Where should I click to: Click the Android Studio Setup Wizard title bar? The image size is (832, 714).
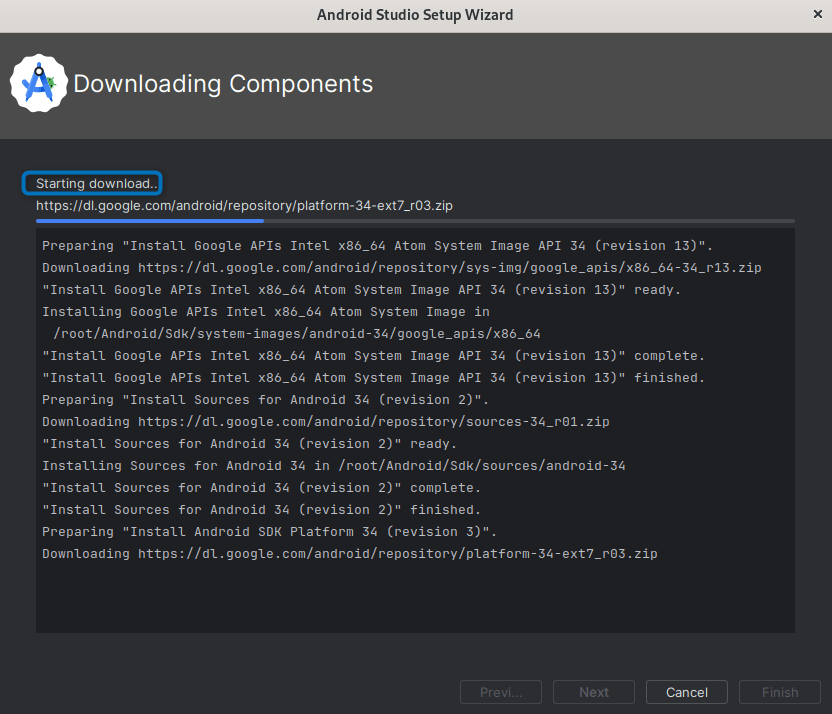click(415, 14)
